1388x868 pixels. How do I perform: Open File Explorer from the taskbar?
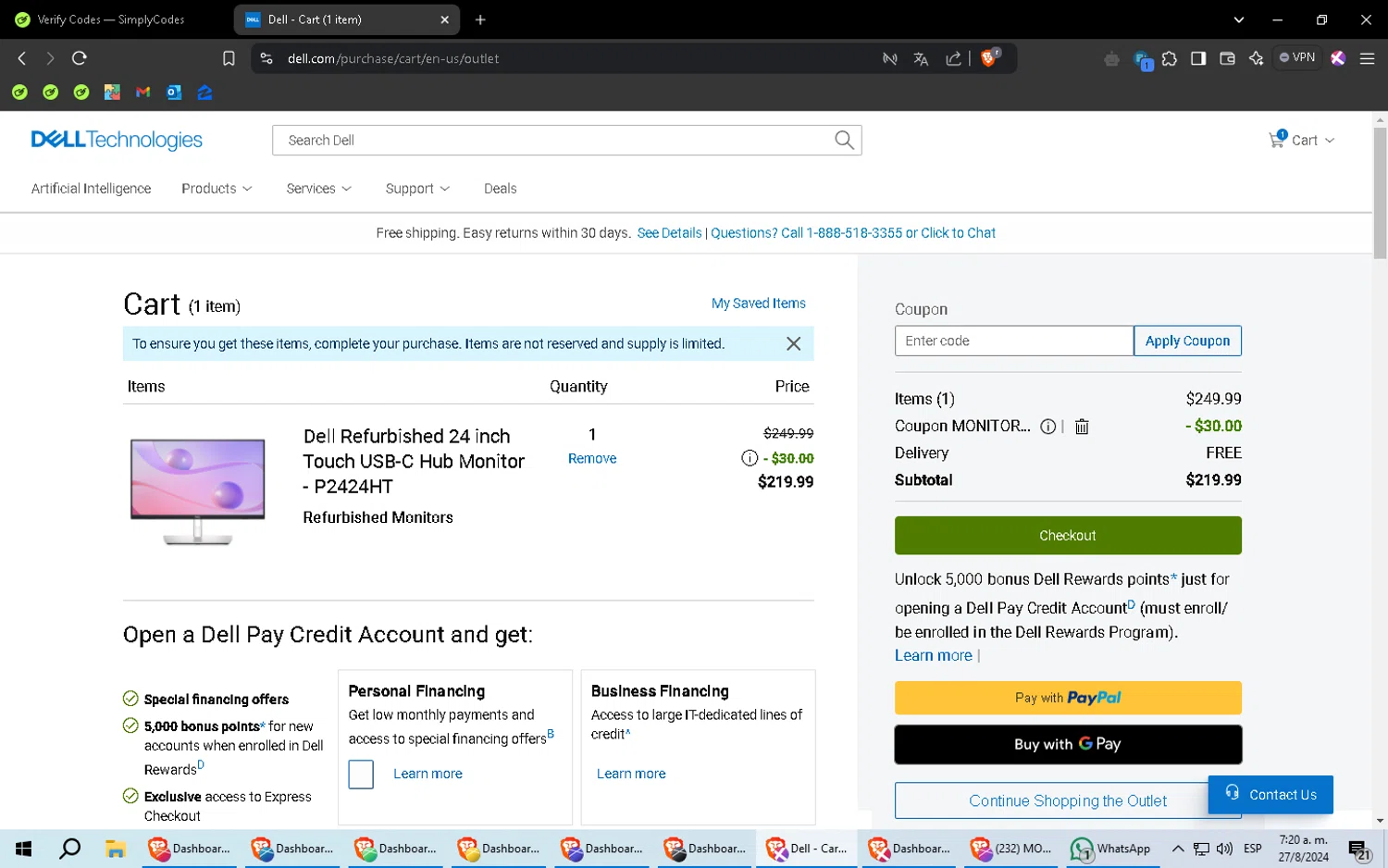click(x=115, y=849)
